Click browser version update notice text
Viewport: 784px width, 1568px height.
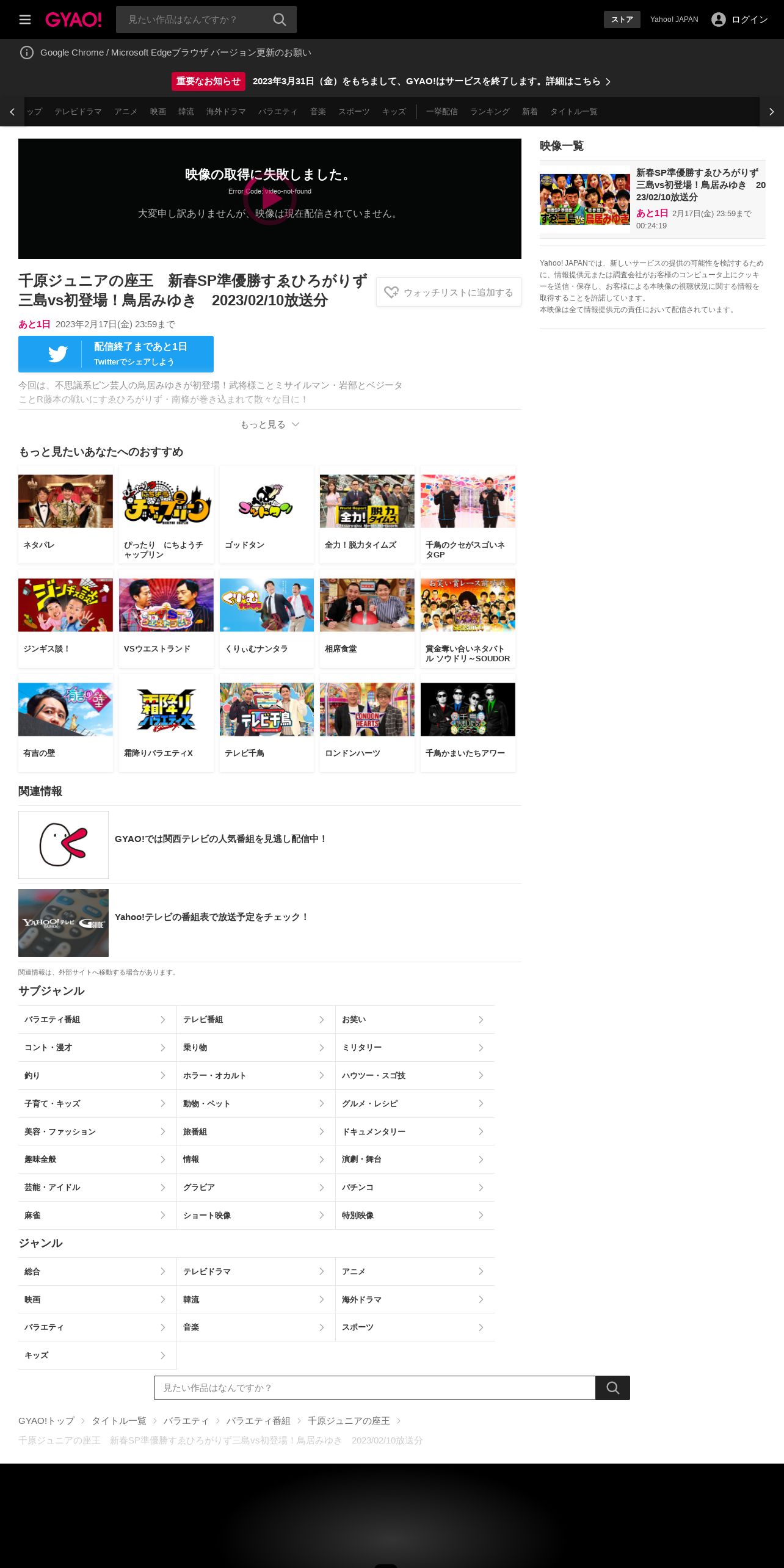pyautogui.click(x=176, y=53)
